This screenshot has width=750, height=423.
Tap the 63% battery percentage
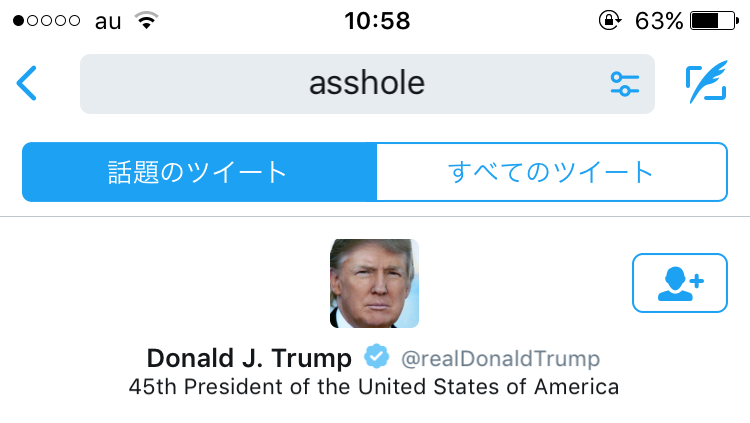(657, 21)
